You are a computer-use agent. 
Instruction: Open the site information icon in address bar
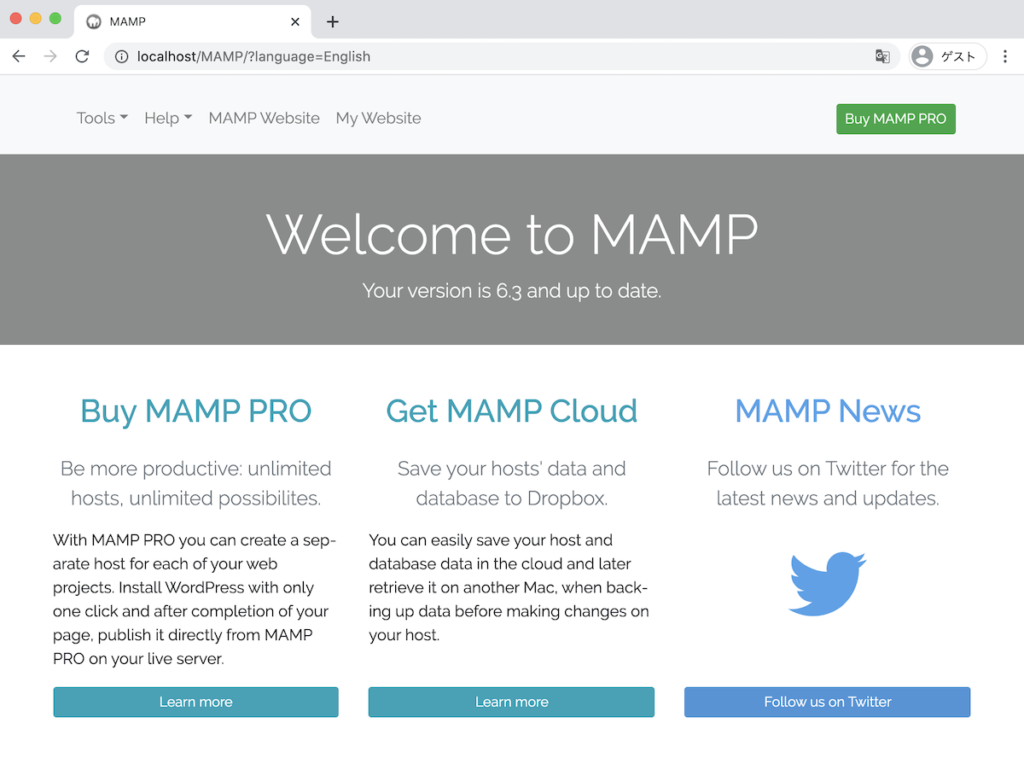point(120,57)
